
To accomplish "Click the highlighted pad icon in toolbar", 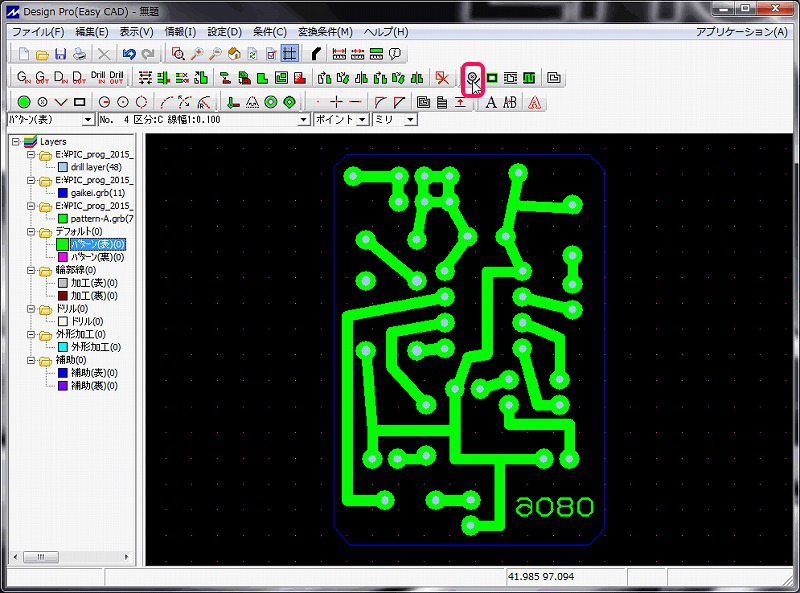I will 473,78.
